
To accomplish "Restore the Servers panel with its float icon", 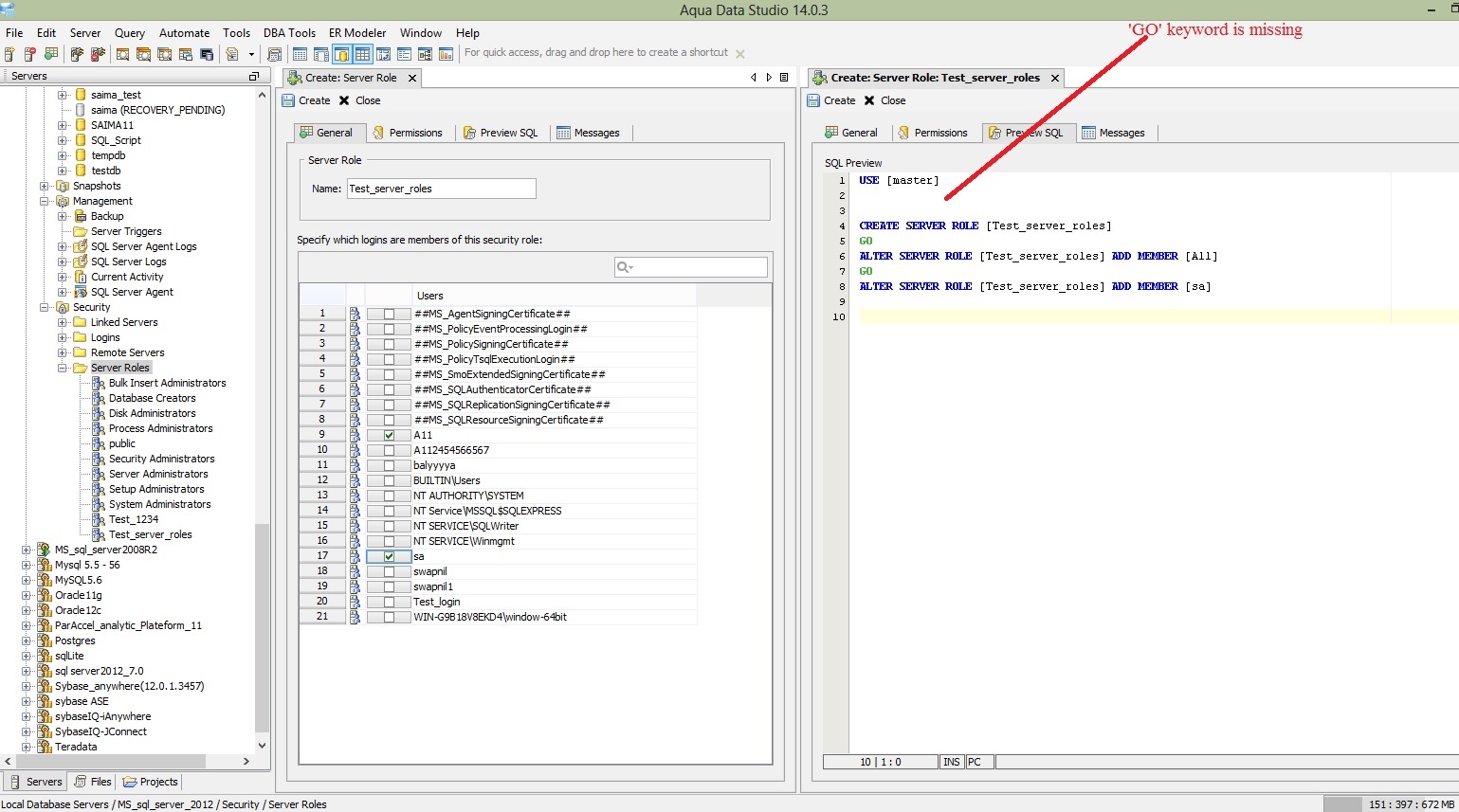I will pyautogui.click(x=253, y=76).
